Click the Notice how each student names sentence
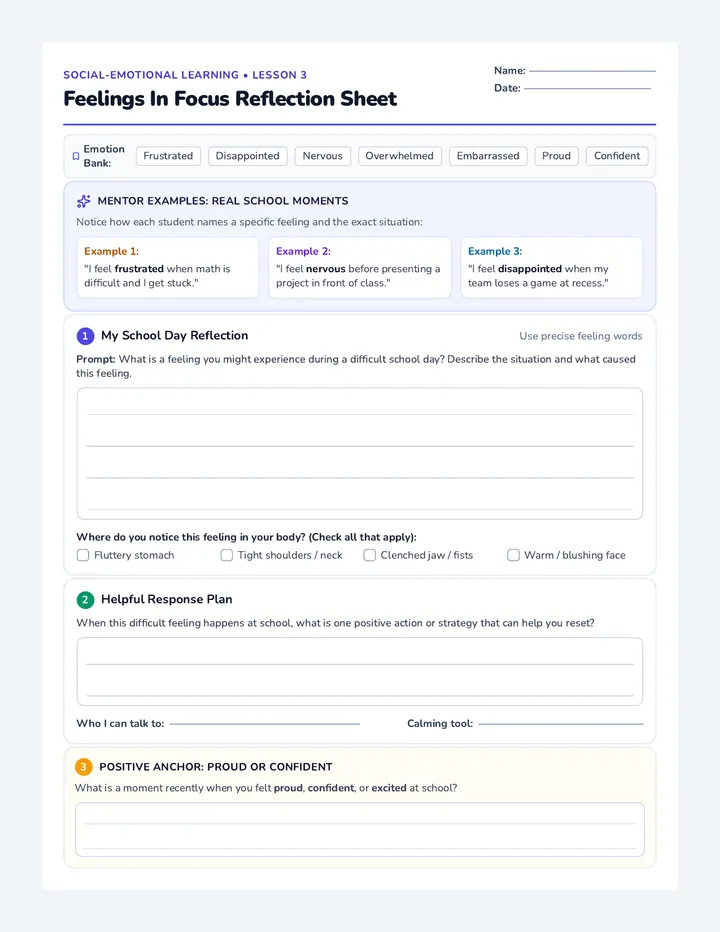 pyautogui.click(x=249, y=222)
